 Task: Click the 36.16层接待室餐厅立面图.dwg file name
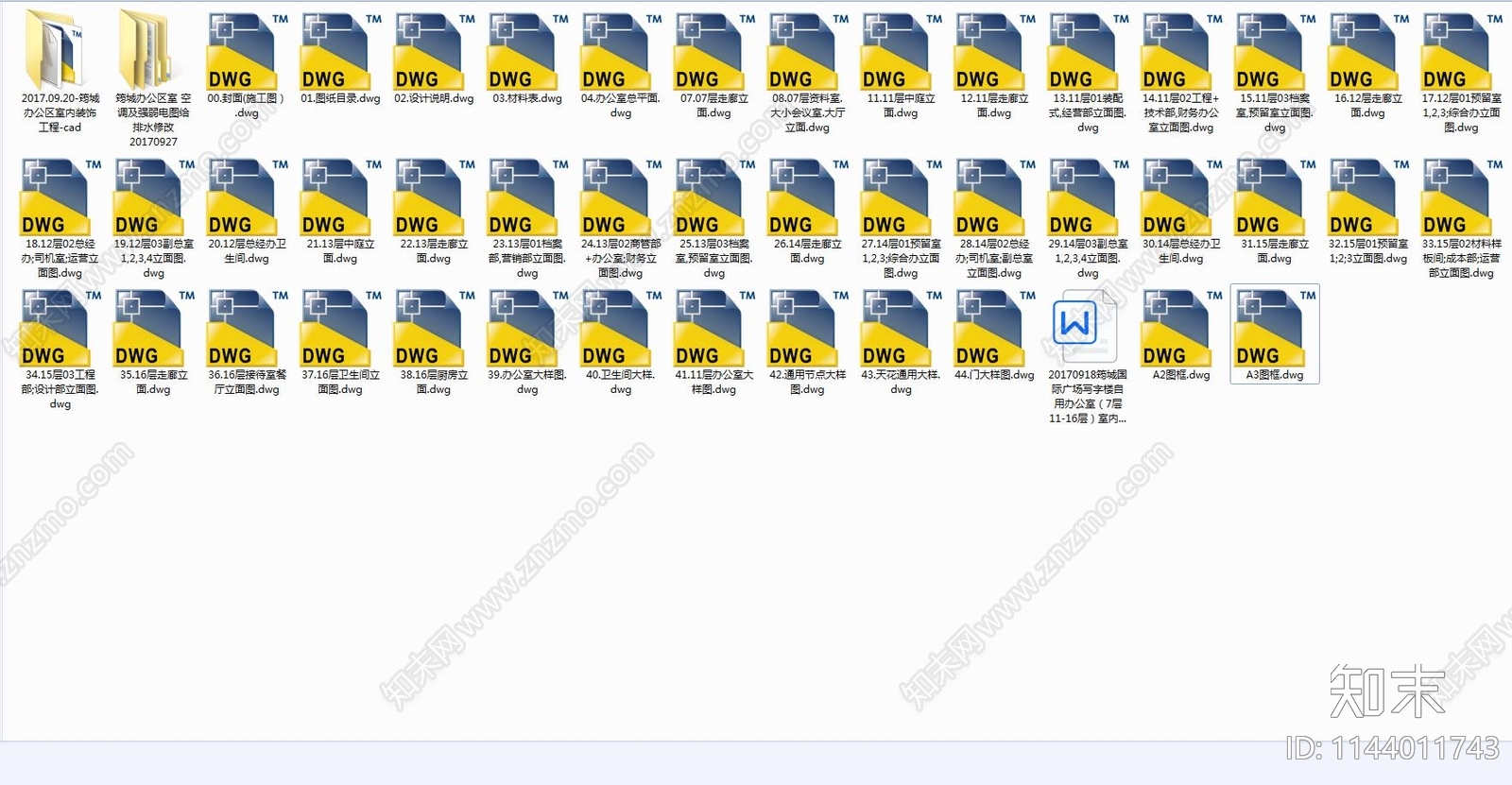[247, 382]
